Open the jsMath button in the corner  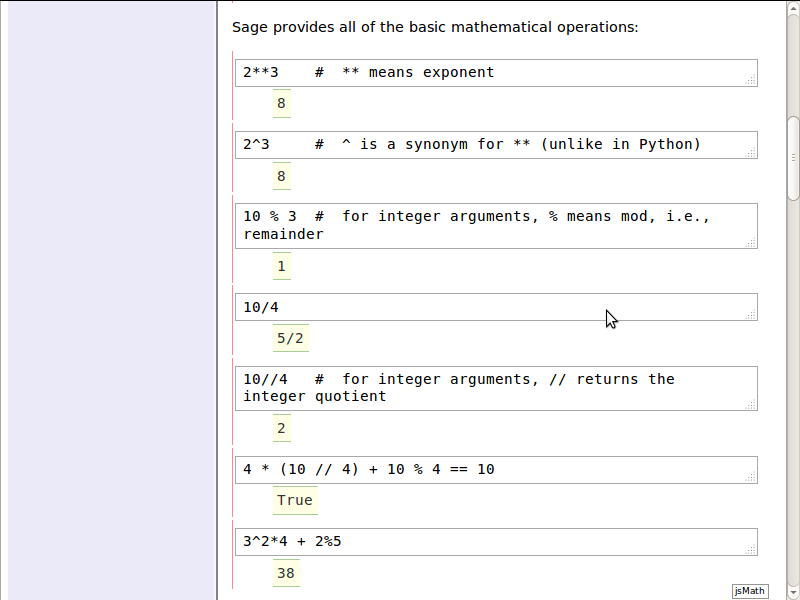[750, 591]
